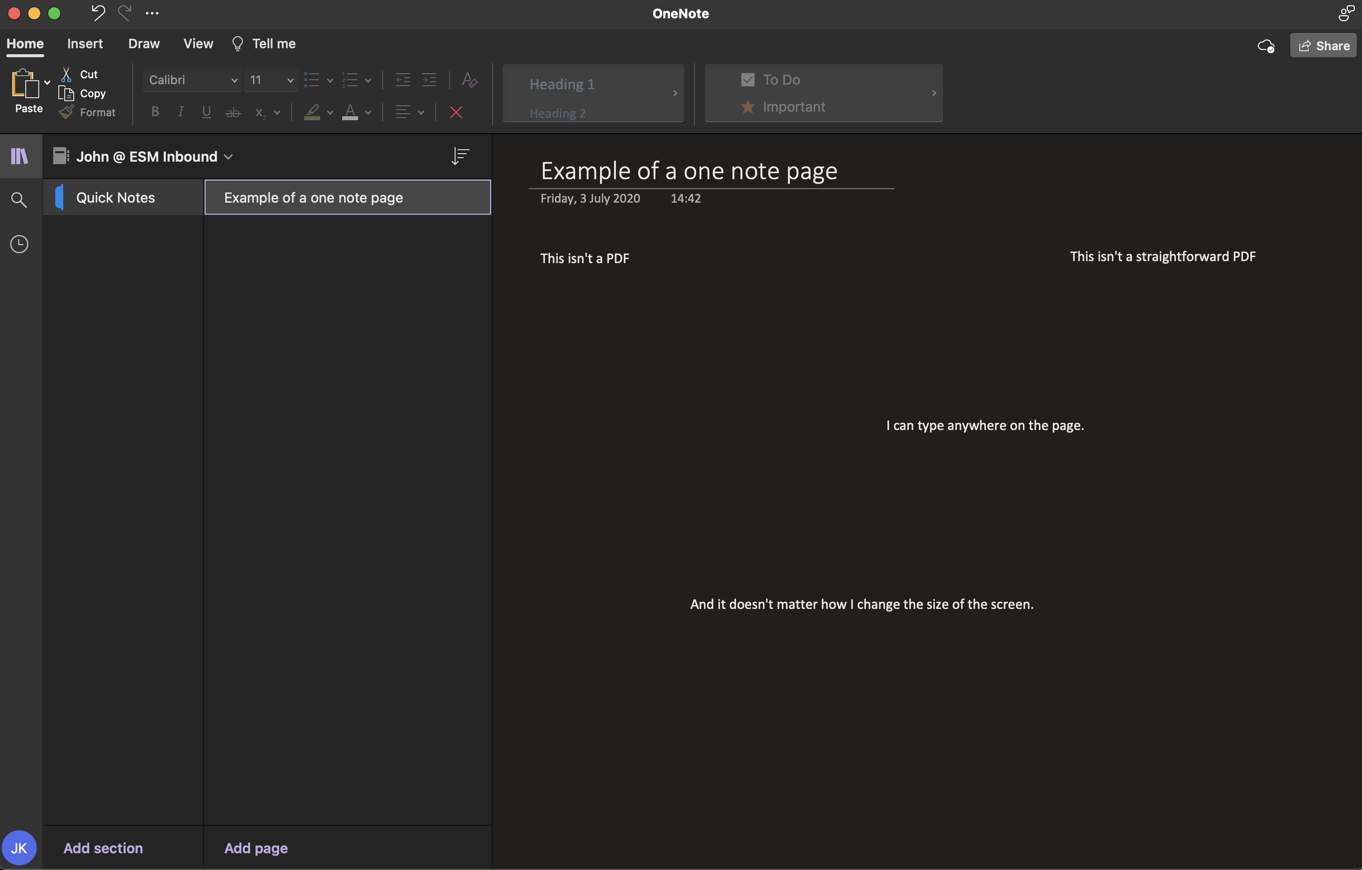
Task: Apply the text highlight color
Action: click(312, 112)
